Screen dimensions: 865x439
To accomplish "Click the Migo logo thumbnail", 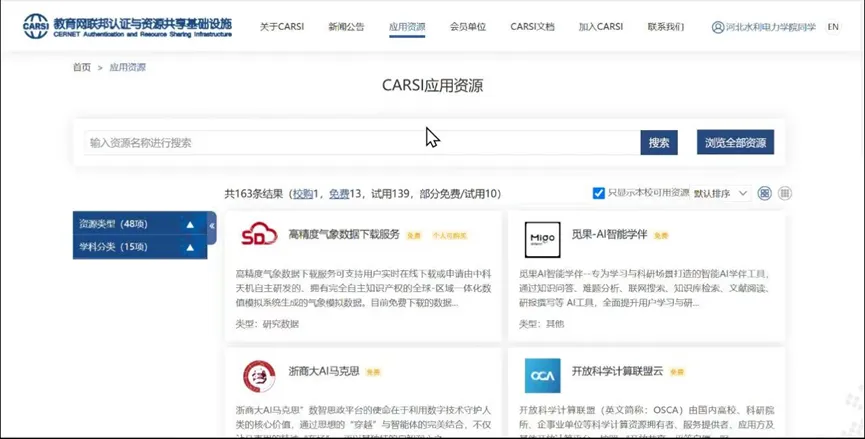I will (542, 239).
